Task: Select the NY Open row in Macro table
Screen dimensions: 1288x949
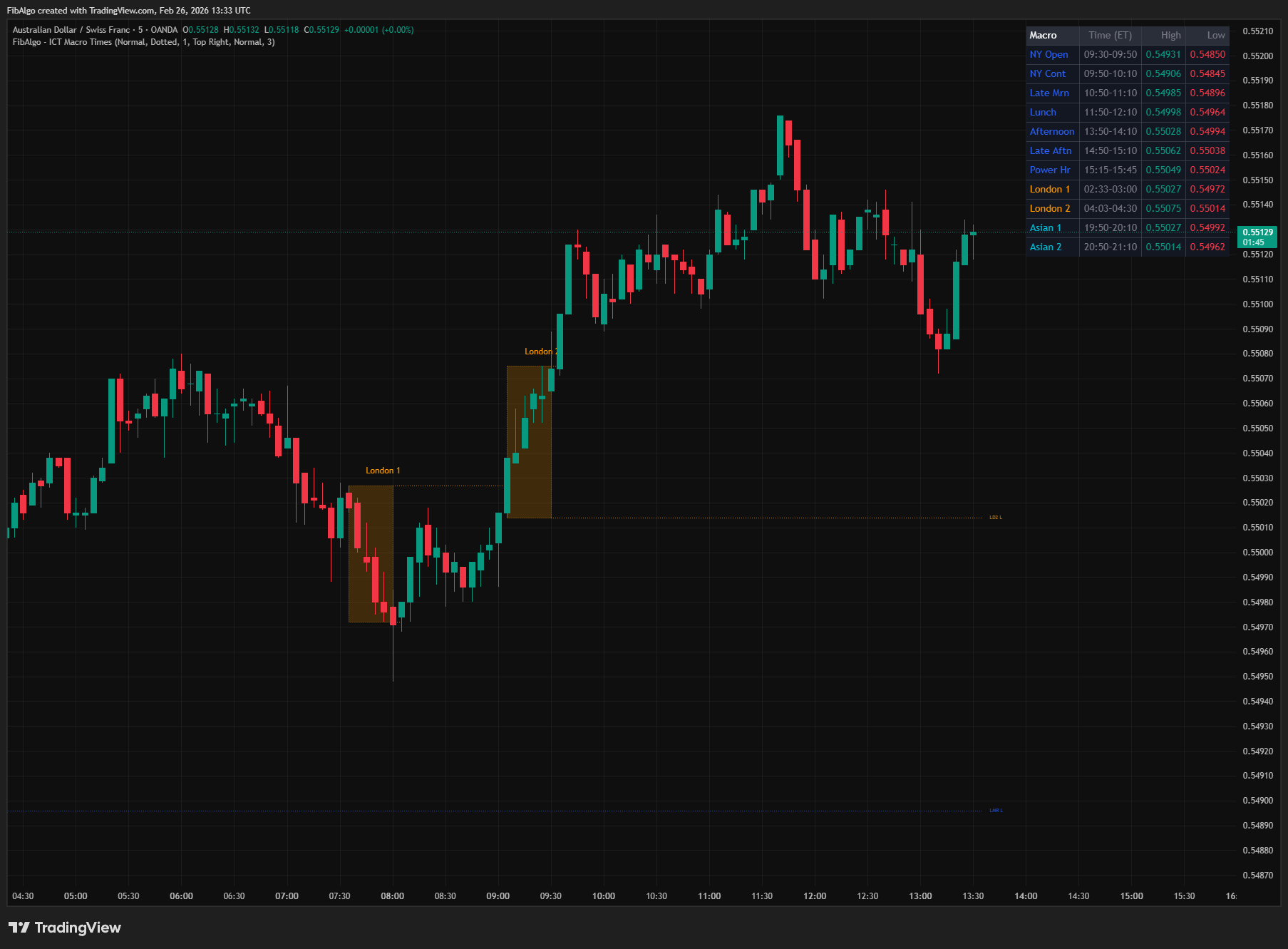Action: tap(1049, 54)
